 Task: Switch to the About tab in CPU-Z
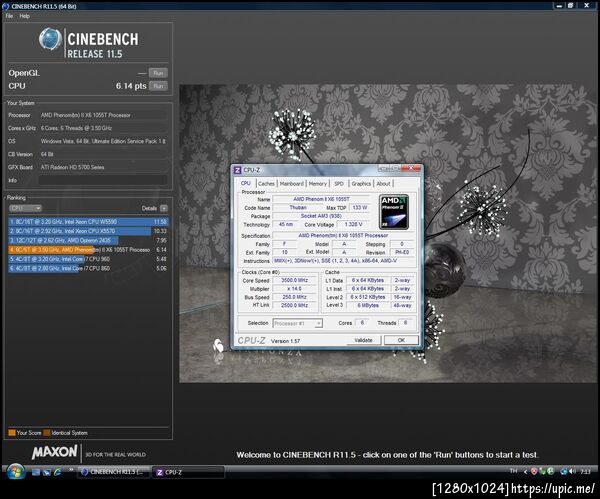pyautogui.click(x=383, y=184)
